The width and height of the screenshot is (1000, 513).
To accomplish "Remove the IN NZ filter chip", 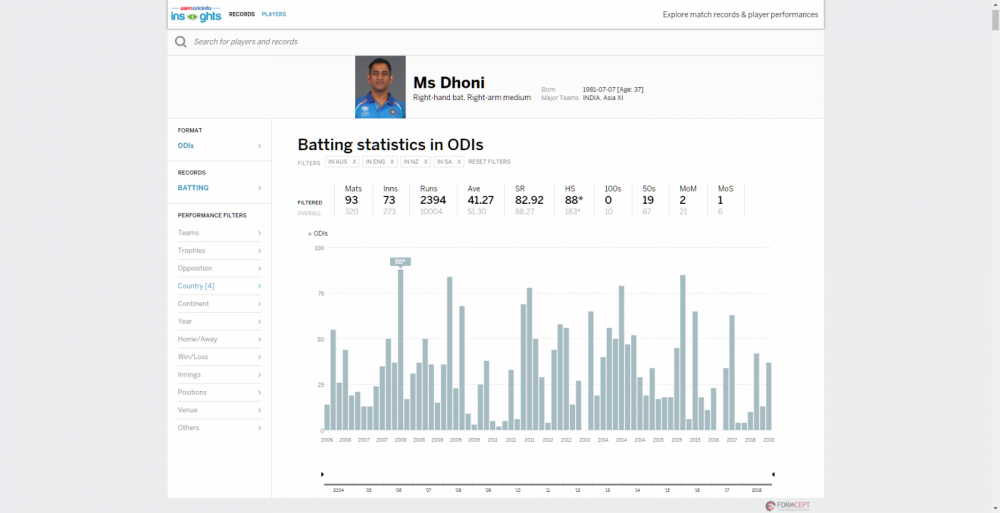I will [x=426, y=162].
